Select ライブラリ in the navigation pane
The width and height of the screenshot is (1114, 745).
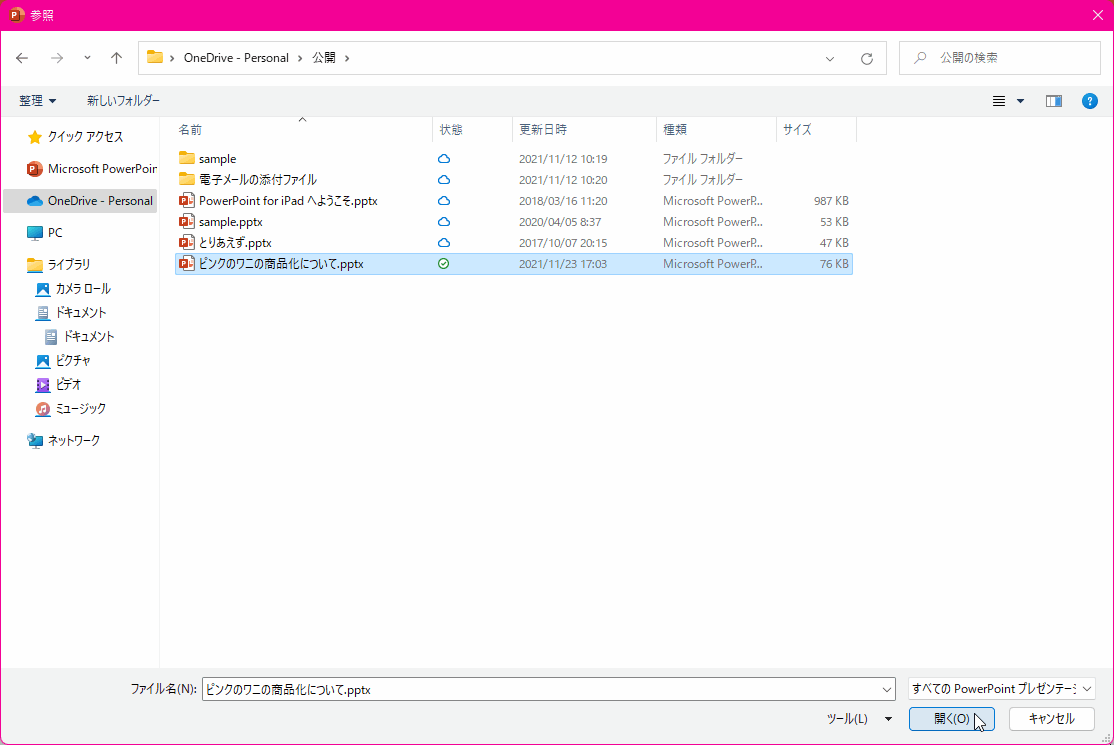tap(59, 265)
